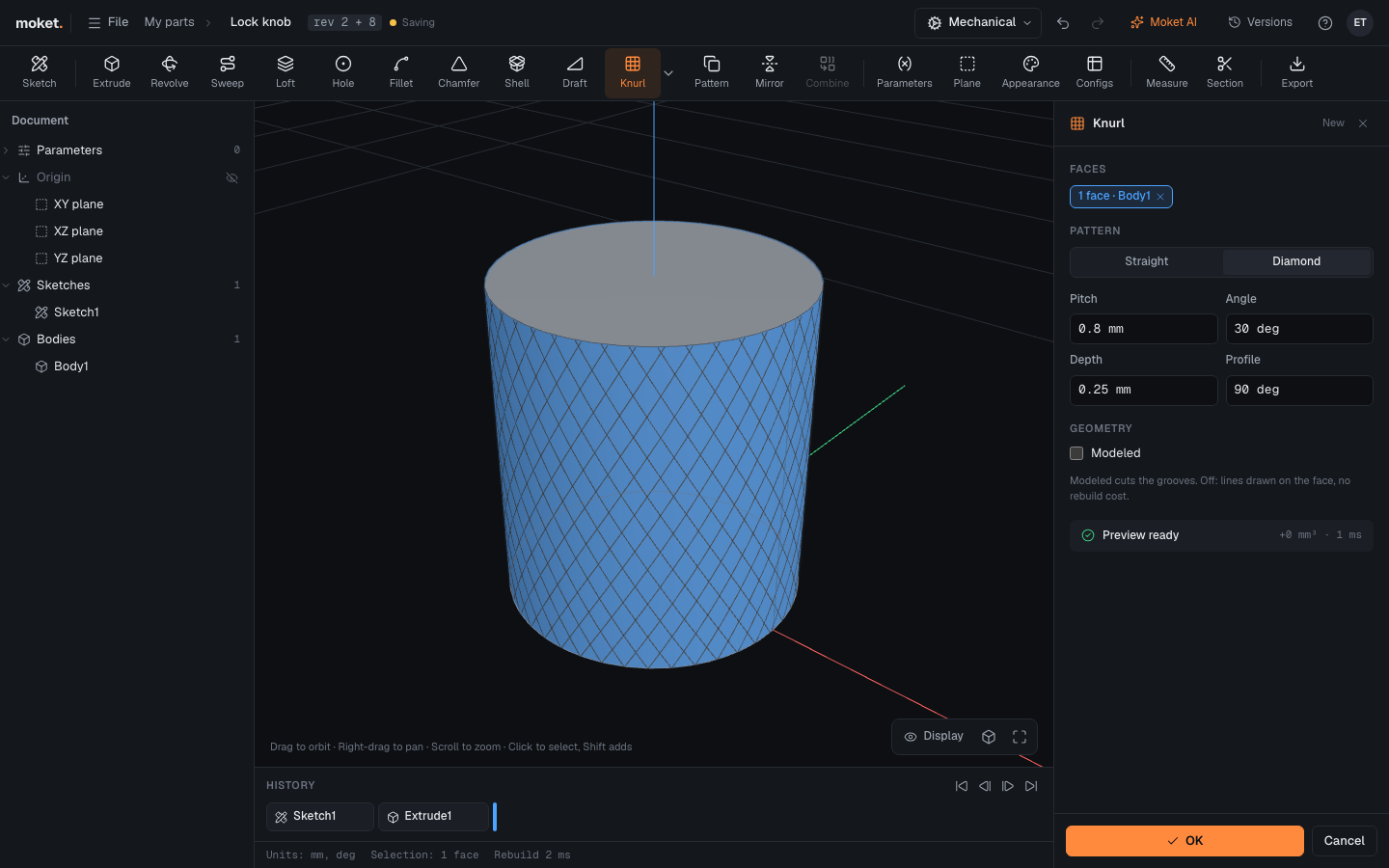Open the File menu
The height and width of the screenshot is (868, 1389).
tap(108, 22)
